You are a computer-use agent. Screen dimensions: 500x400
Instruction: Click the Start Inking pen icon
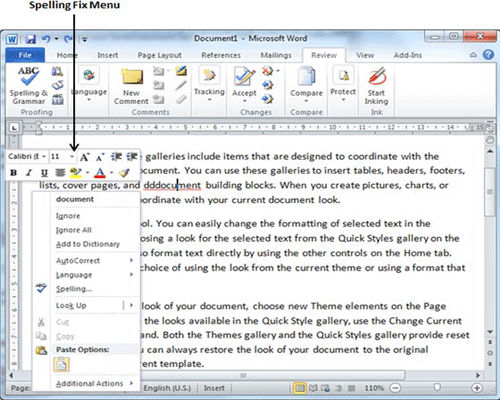tap(377, 76)
